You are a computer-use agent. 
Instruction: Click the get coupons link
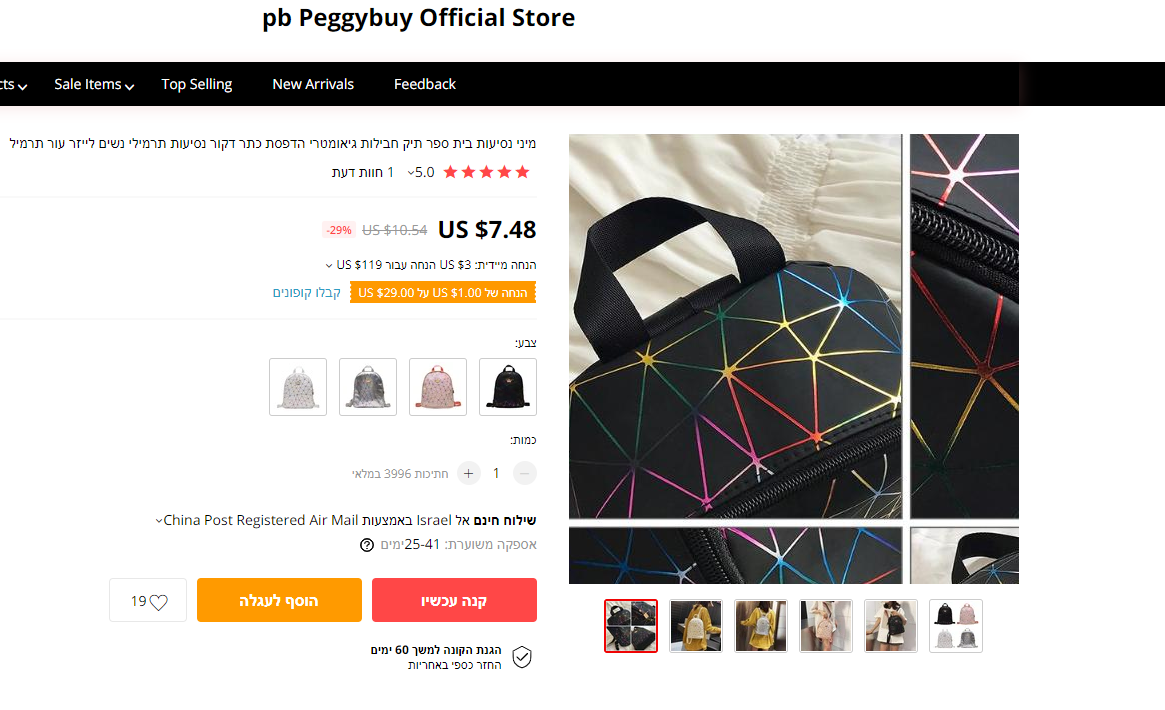tap(307, 293)
